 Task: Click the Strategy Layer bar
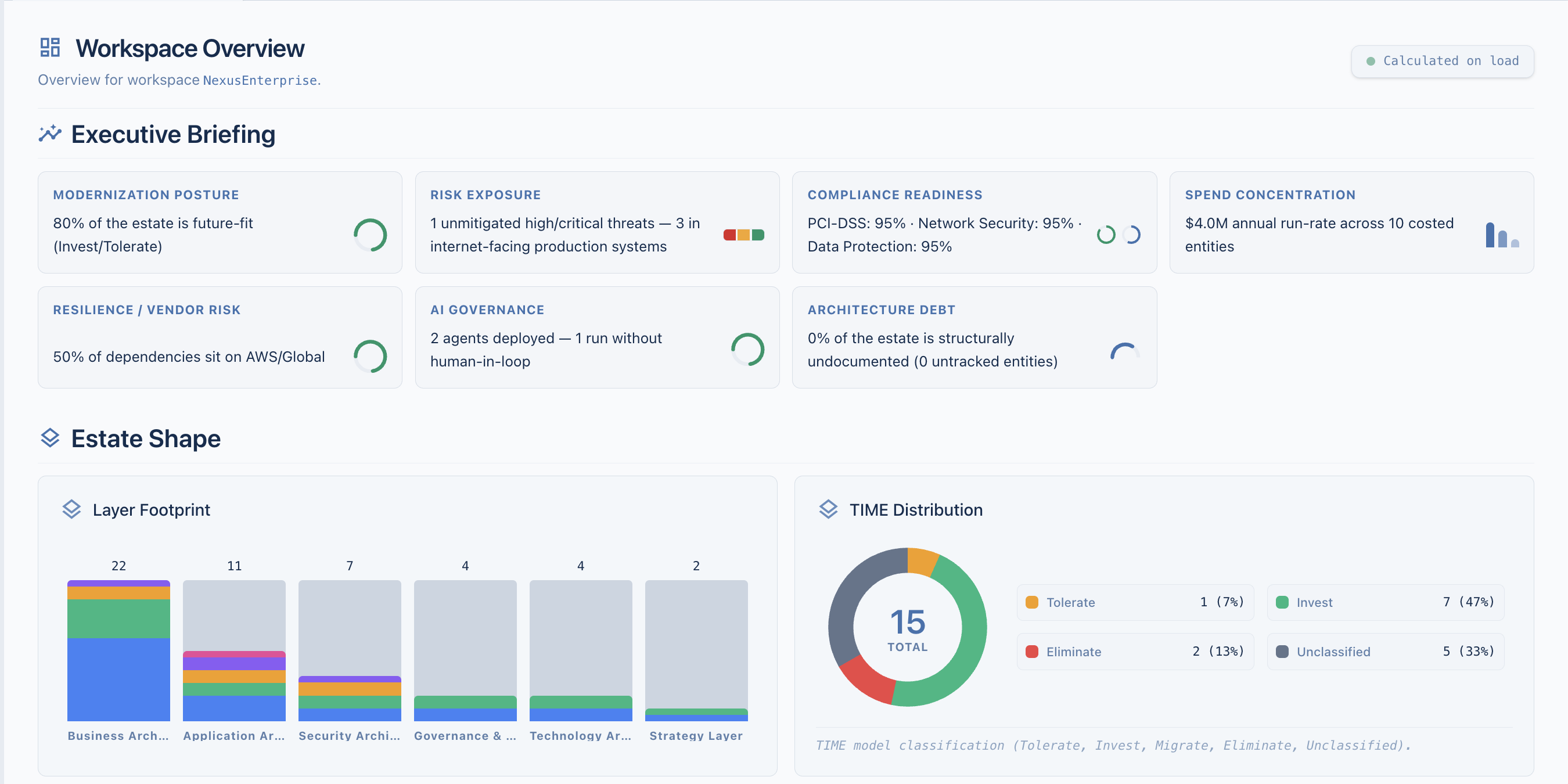696,650
